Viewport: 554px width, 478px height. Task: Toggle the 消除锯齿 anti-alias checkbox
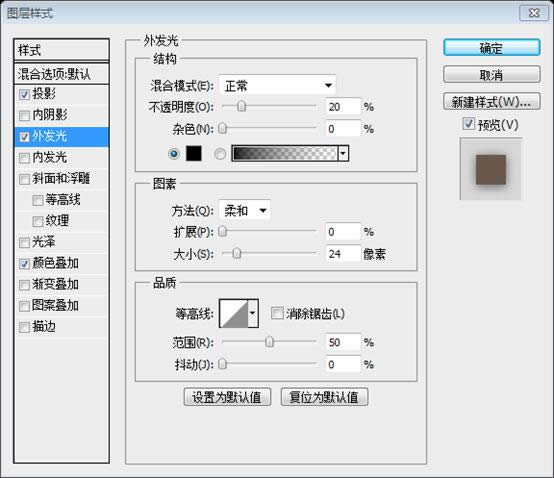(x=277, y=313)
